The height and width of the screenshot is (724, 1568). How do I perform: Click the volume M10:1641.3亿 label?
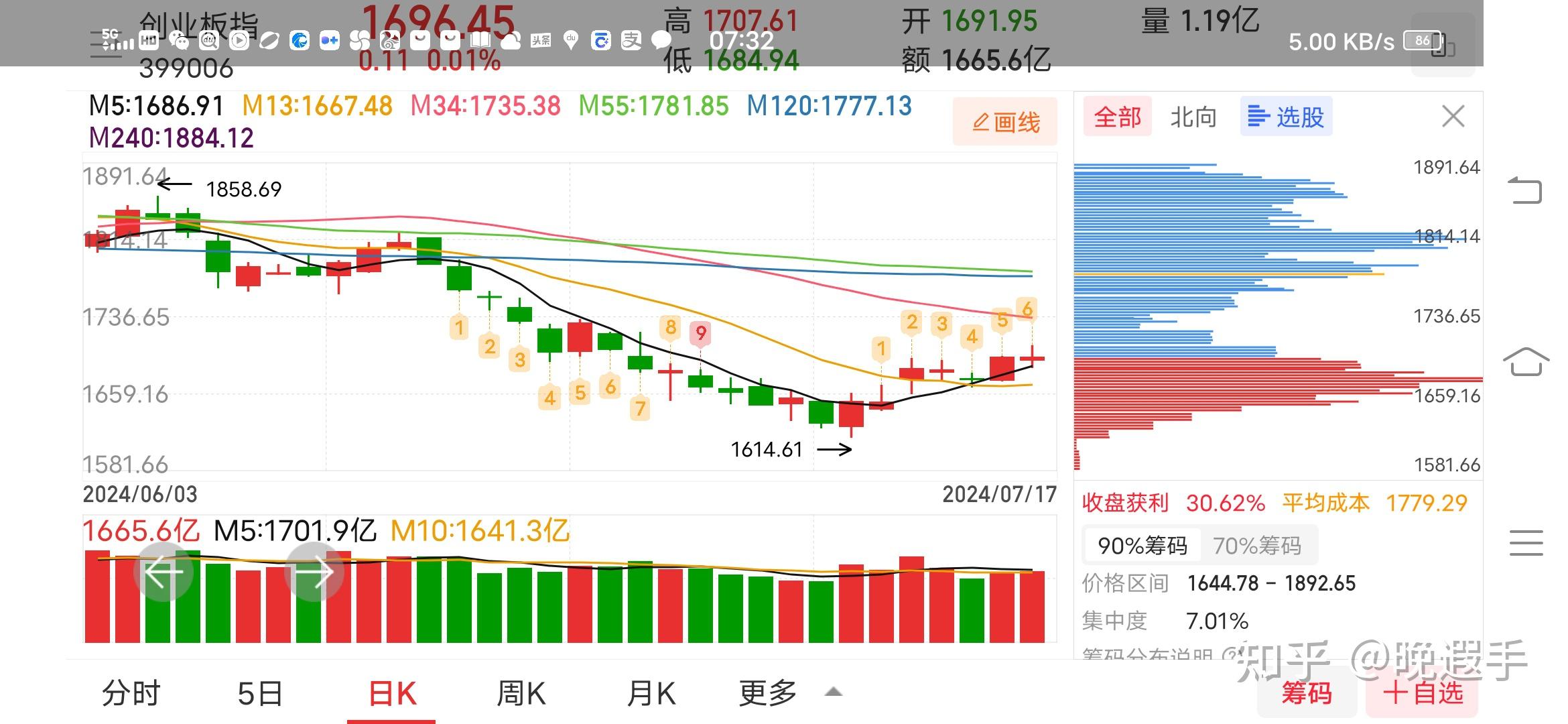point(480,531)
